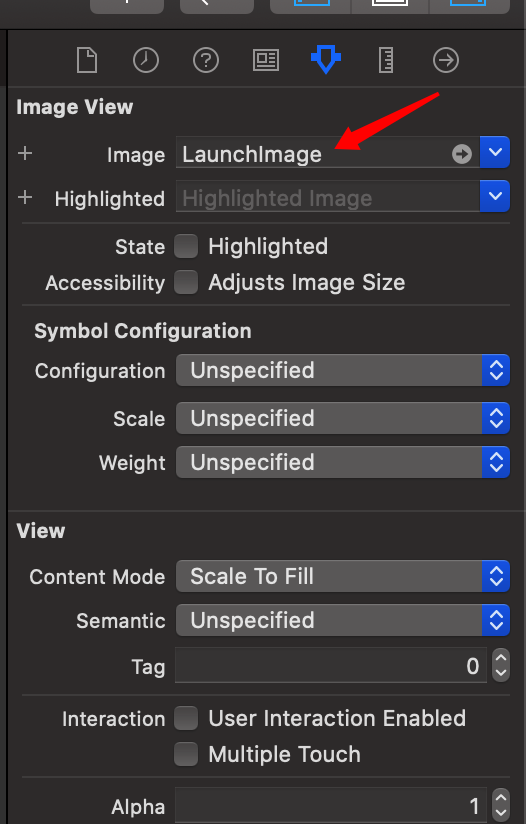The width and height of the screenshot is (526, 824).
Task: Enable User Interaction Enabled checkbox
Action: tap(186, 718)
